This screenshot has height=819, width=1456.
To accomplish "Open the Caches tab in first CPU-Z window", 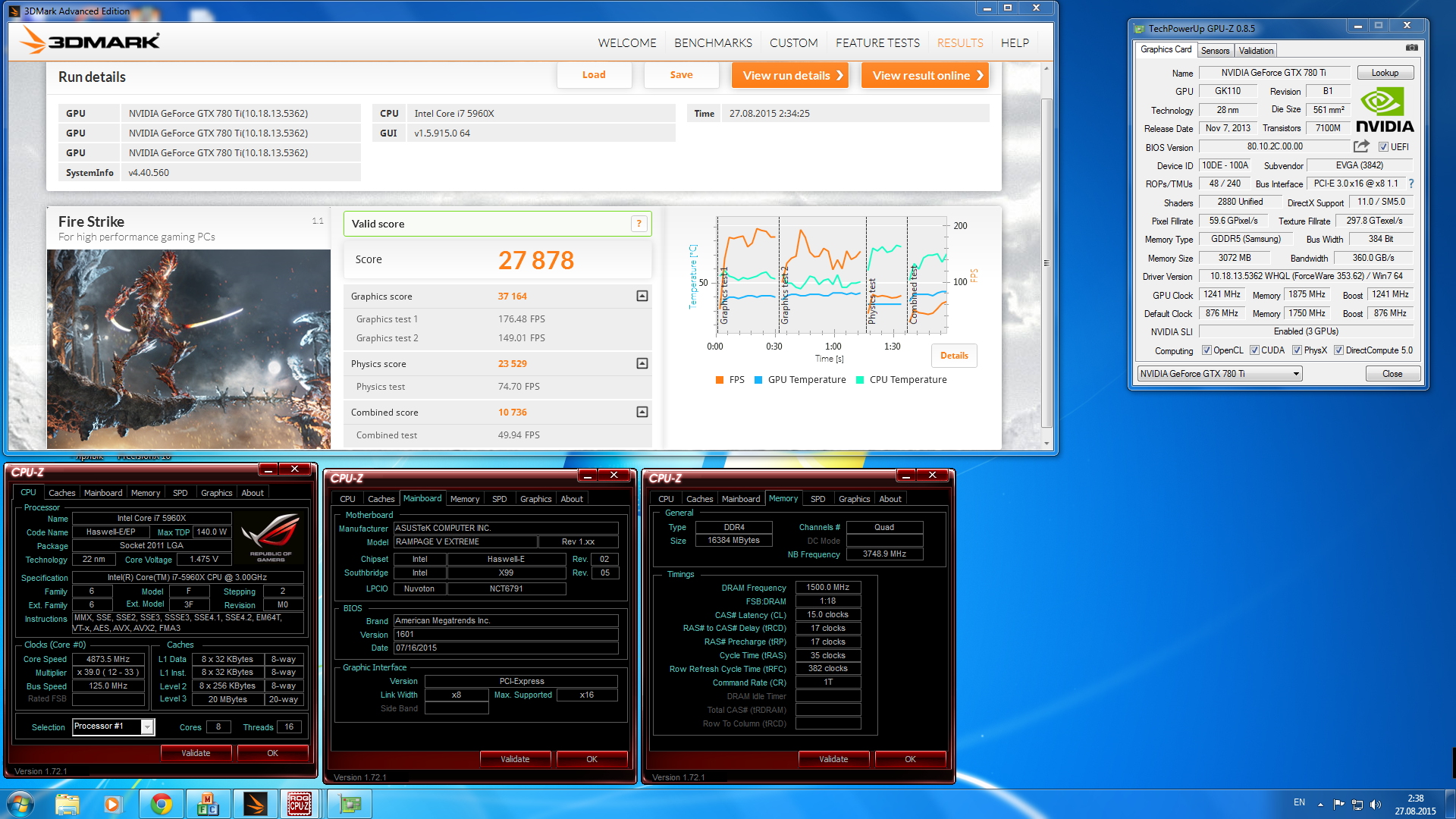I will point(61,493).
